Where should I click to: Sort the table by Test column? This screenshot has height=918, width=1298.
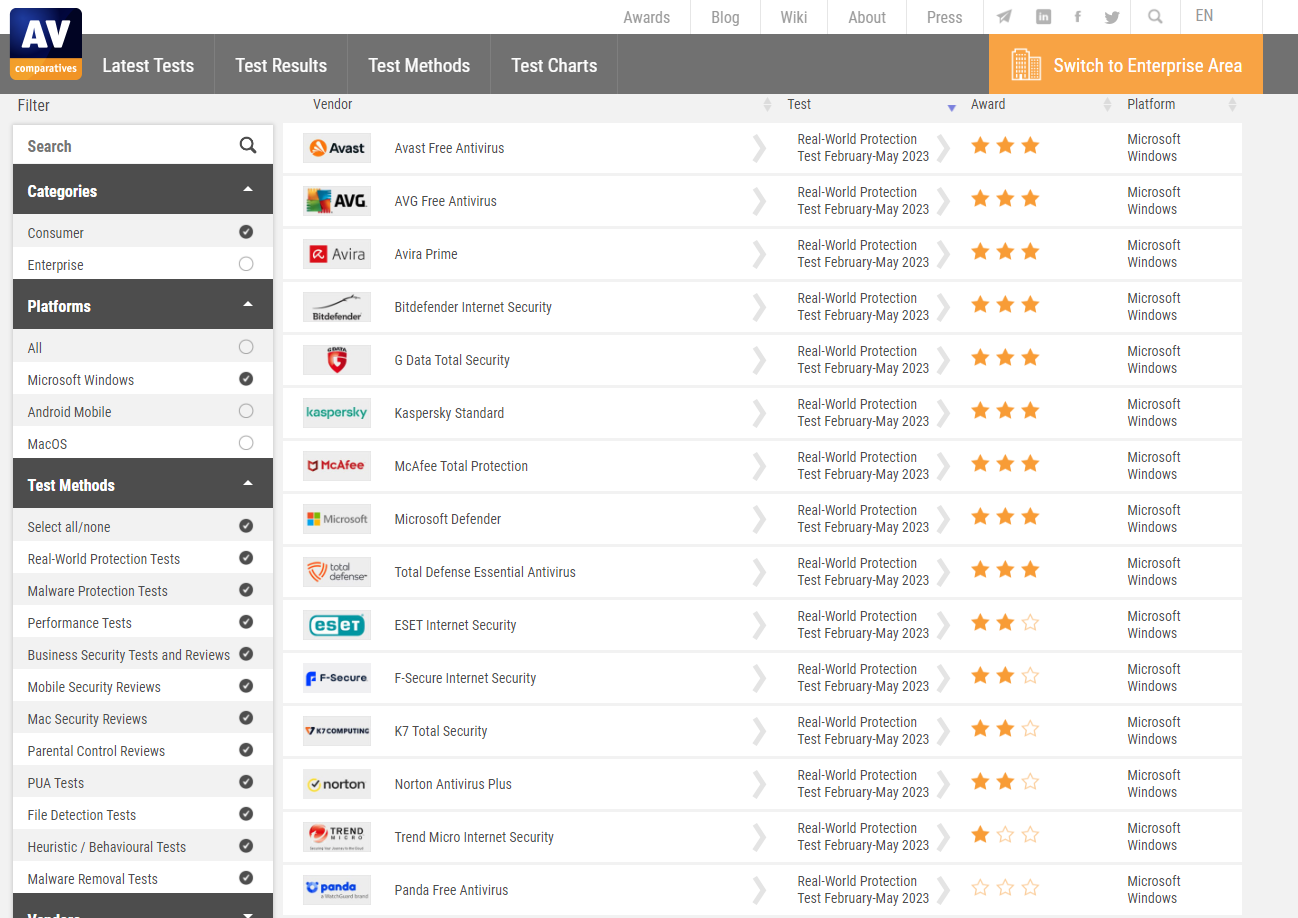coord(951,105)
